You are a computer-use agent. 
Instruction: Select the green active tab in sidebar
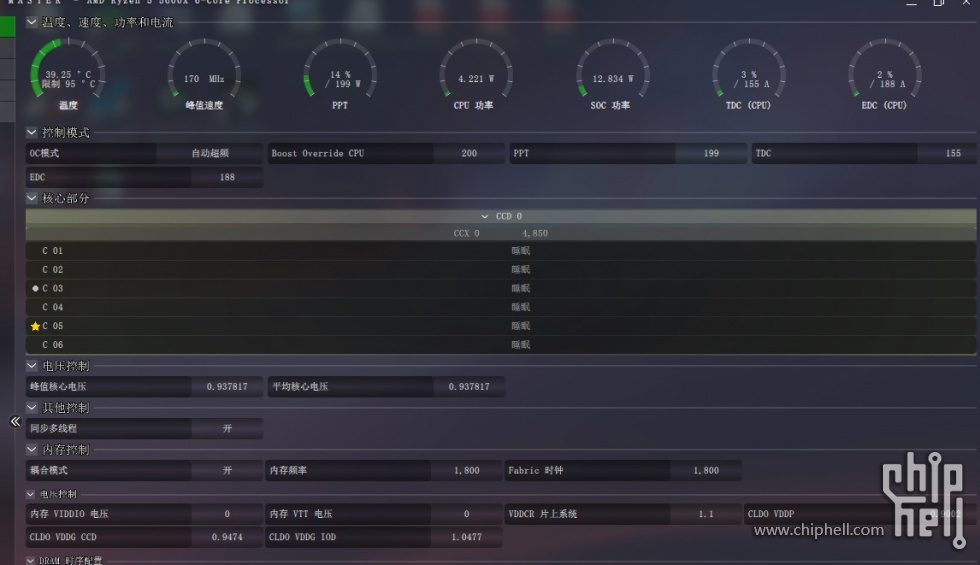(x=8, y=26)
